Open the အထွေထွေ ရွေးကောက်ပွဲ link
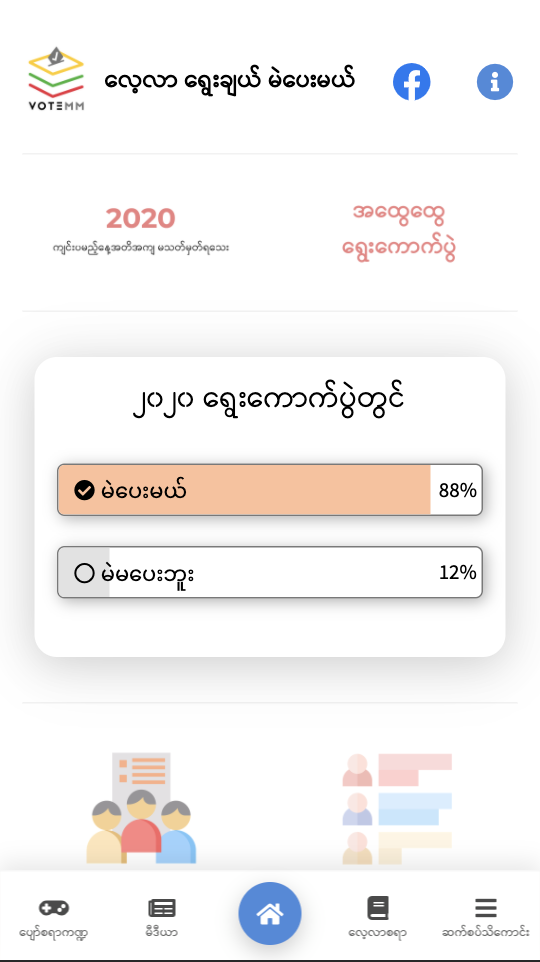Screen dimensions: 540x962 (399, 231)
